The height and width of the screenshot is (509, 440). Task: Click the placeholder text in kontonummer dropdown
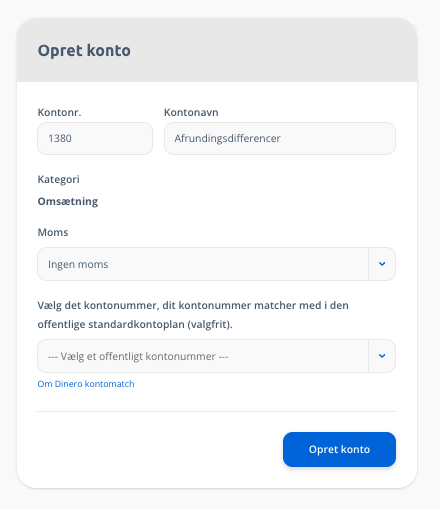[x=138, y=356]
